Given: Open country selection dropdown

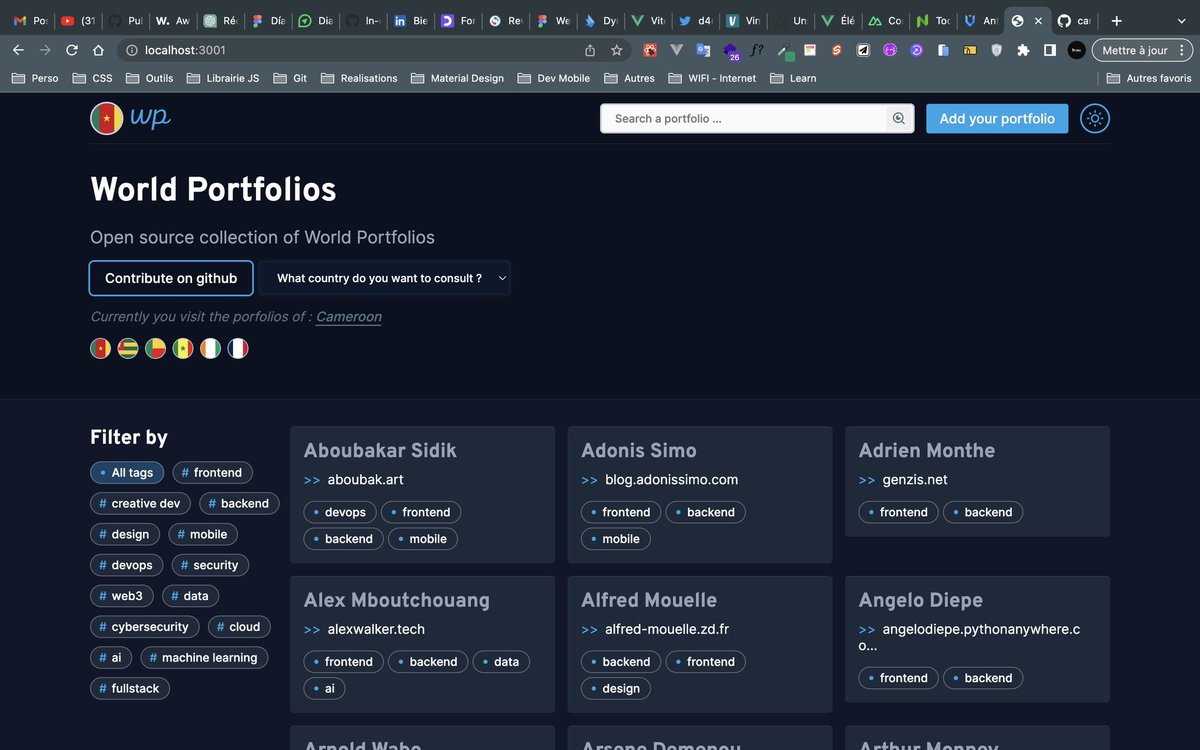Looking at the screenshot, I should tap(385, 278).
